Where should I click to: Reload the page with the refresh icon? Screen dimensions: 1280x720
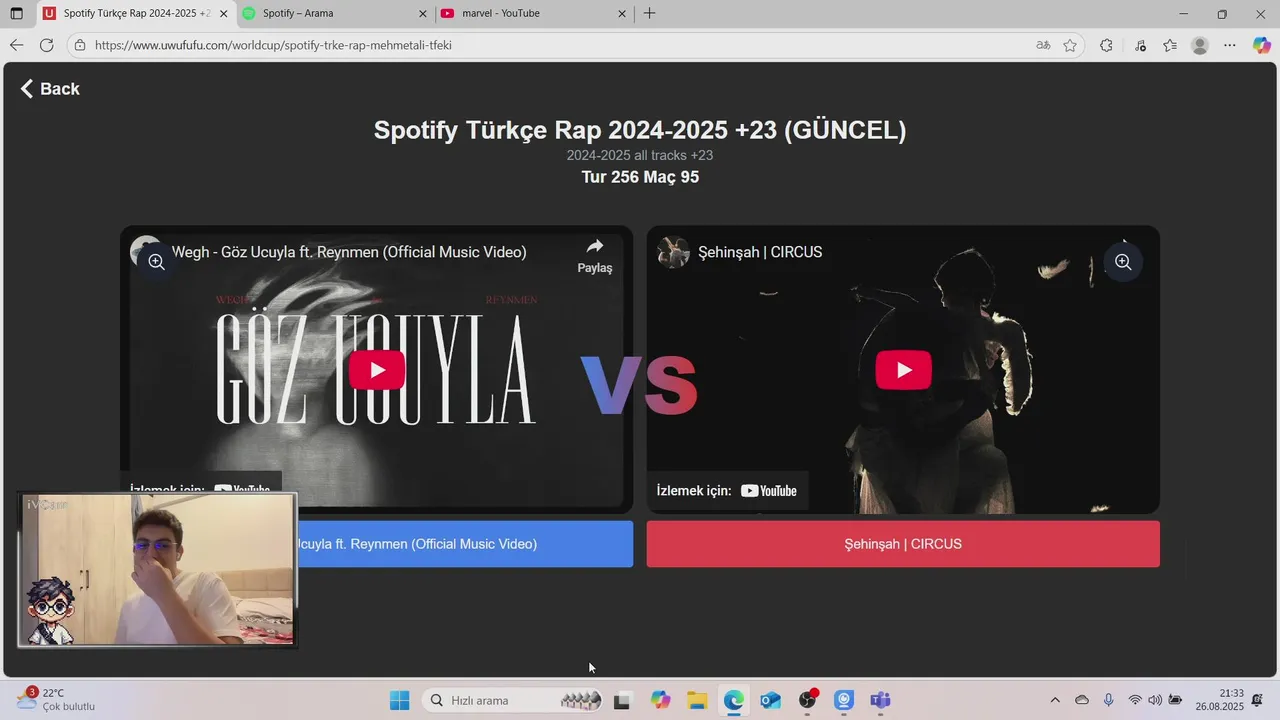pyautogui.click(x=46, y=45)
